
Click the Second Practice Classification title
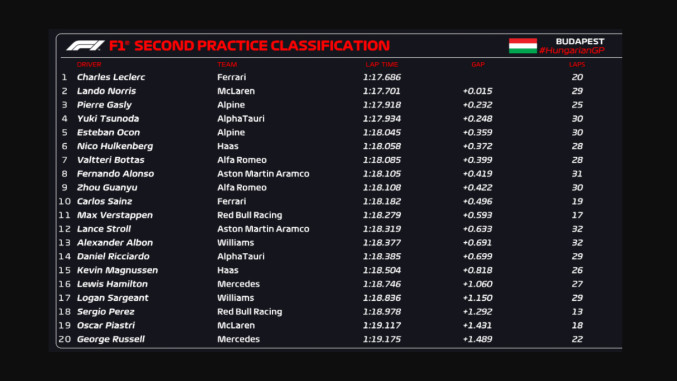coord(249,46)
